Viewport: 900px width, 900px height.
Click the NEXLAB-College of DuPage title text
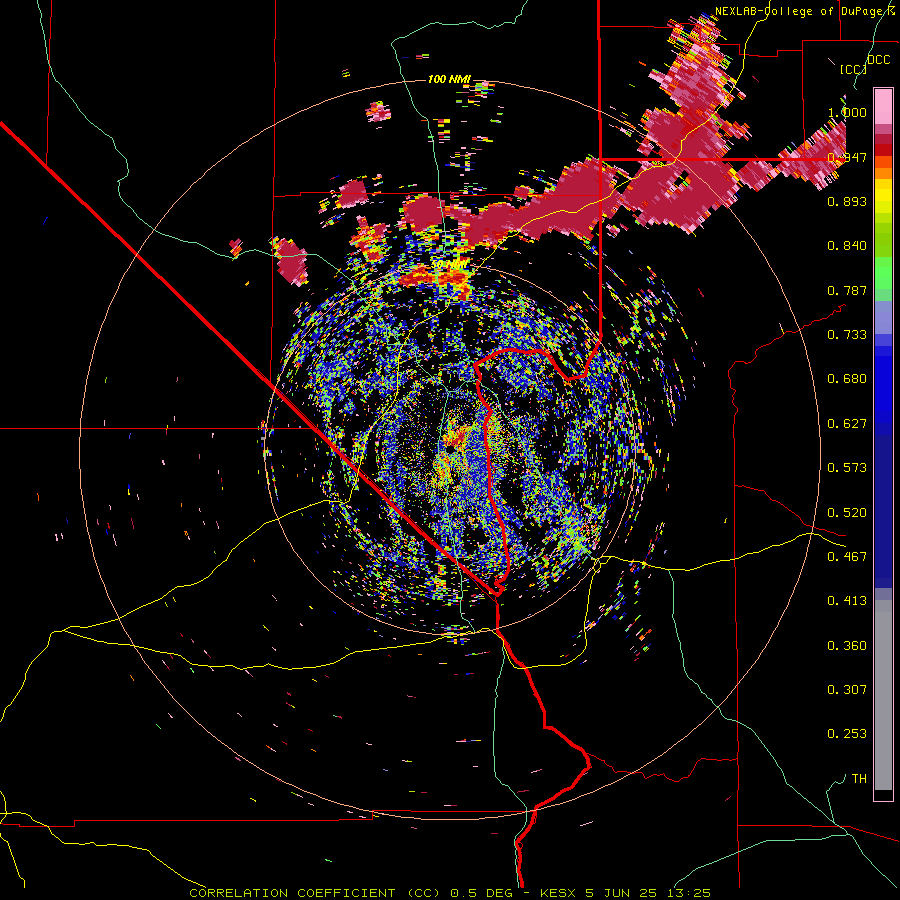804,11
